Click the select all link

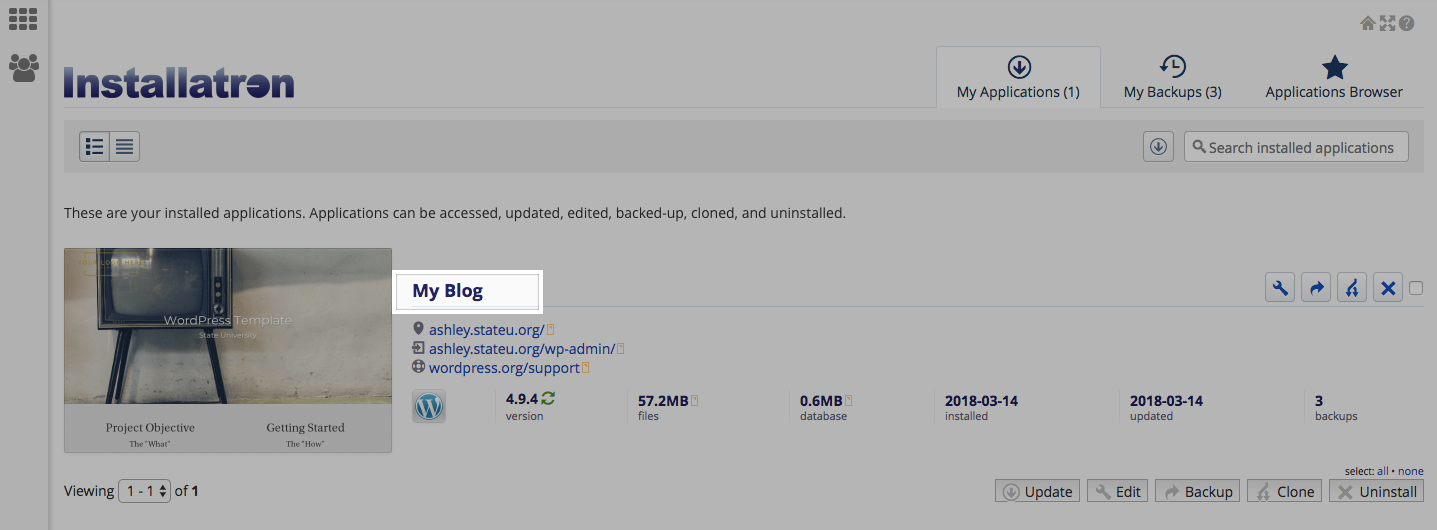[1384, 470]
